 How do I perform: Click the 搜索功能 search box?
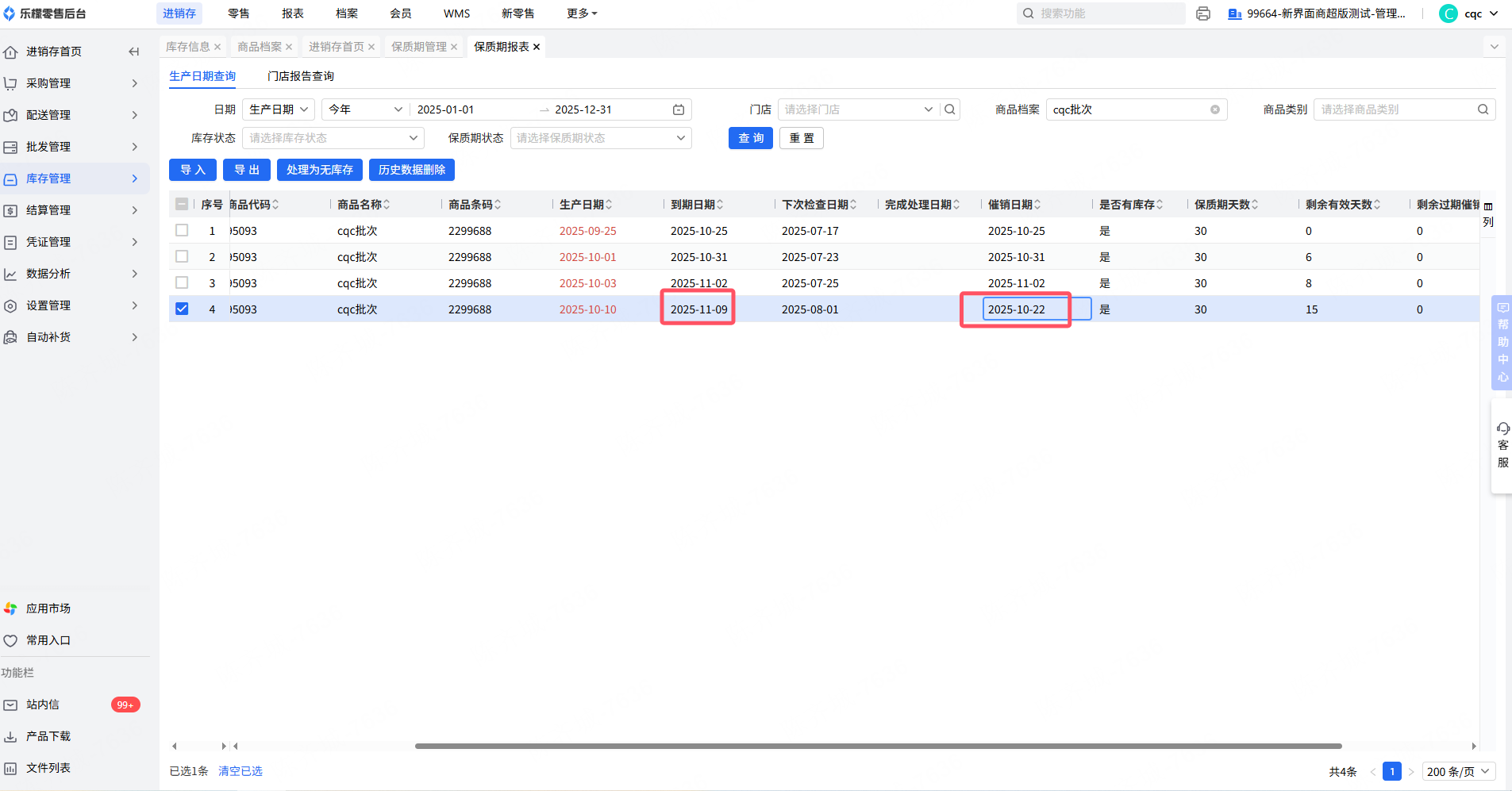(1101, 13)
